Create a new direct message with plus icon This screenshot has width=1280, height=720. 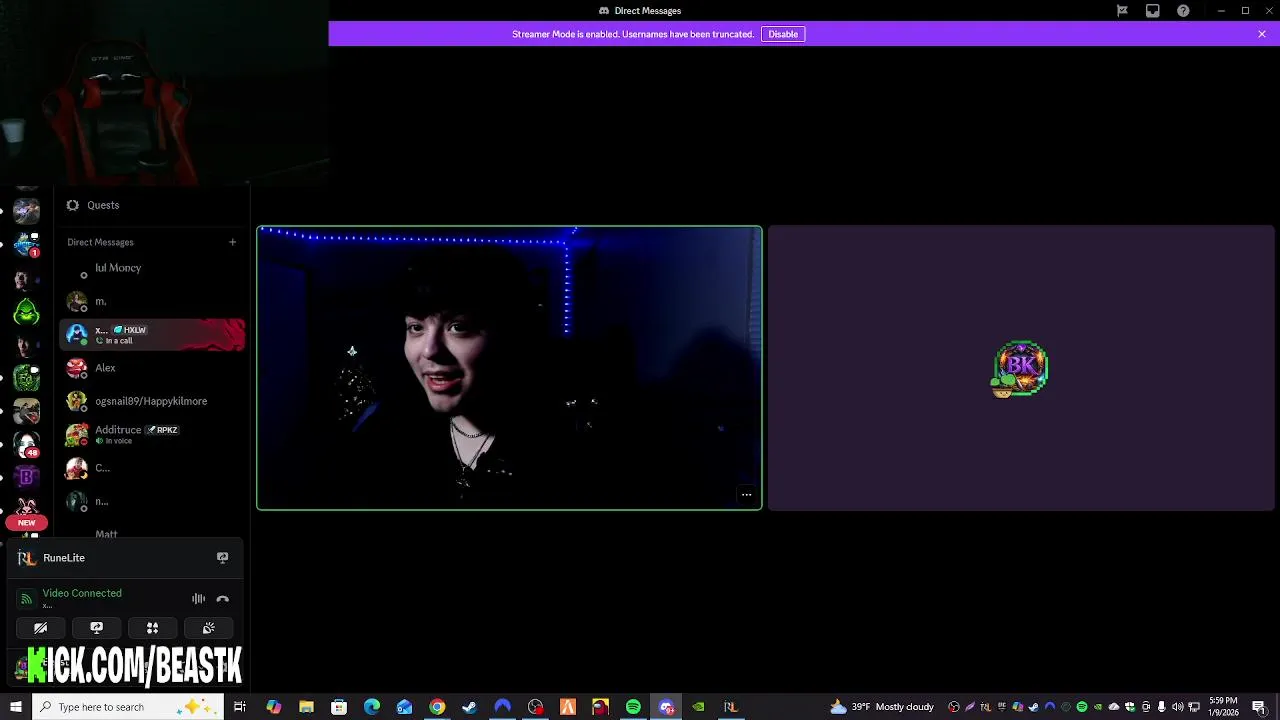pos(232,242)
